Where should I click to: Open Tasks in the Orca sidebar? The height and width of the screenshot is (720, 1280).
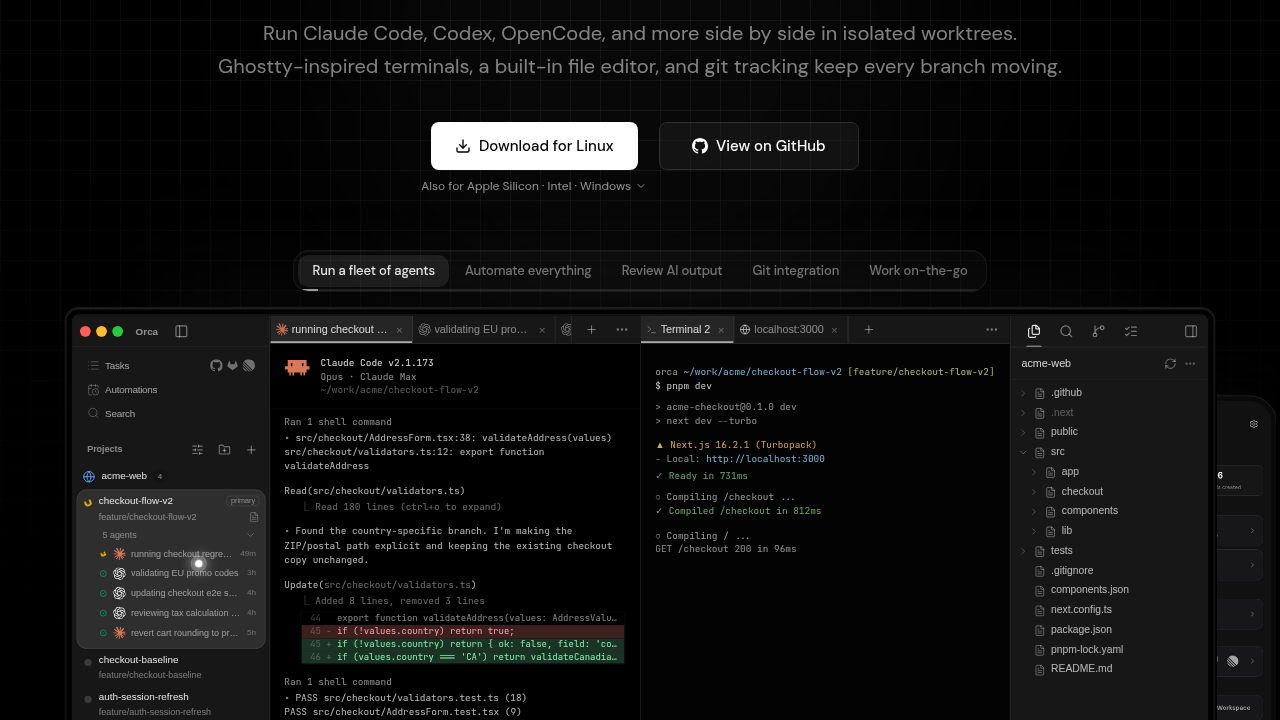click(x=118, y=366)
